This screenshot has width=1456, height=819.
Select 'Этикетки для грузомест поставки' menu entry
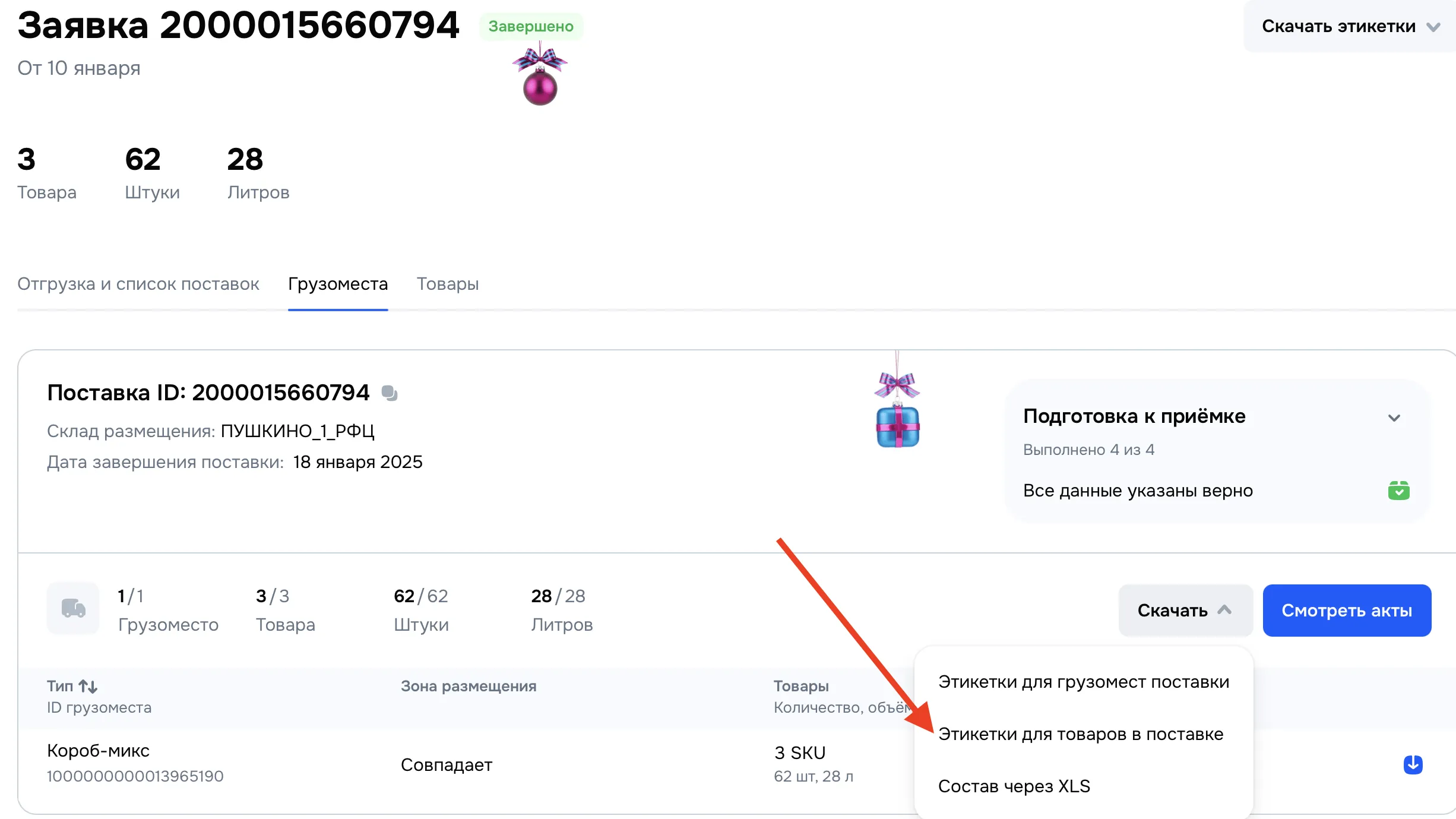pos(1084,682)
